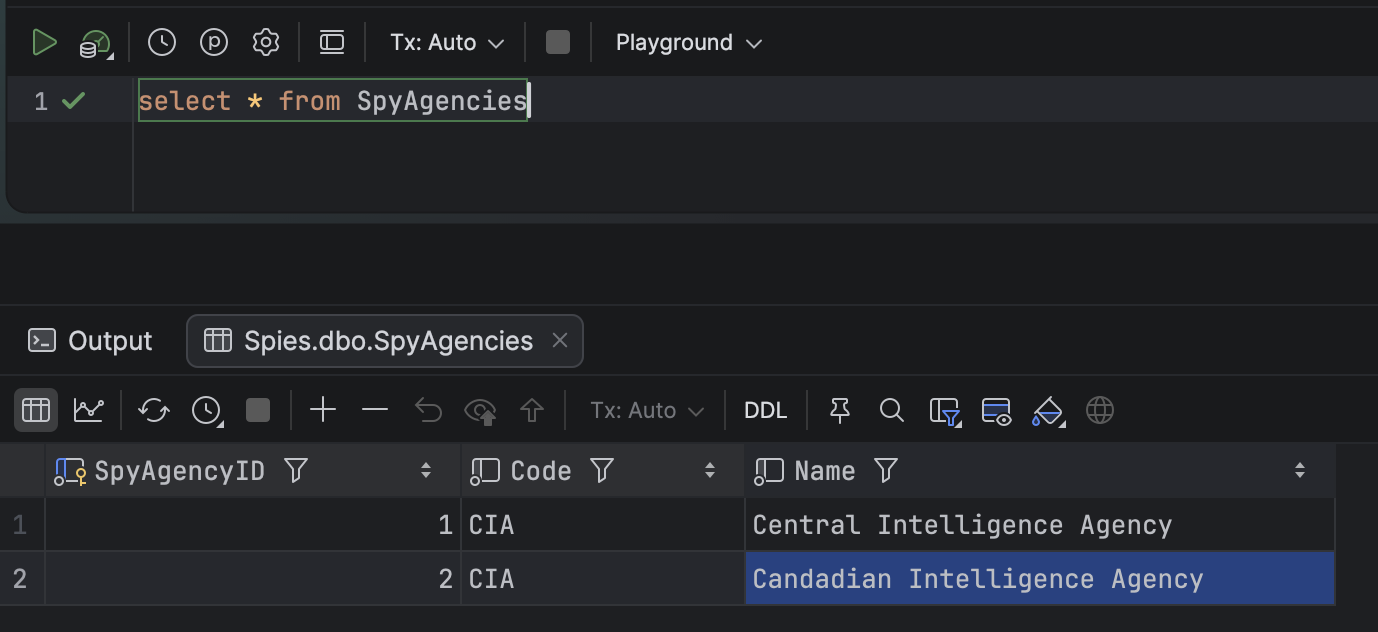Click the select statement in editor
Image resolution: width=1378 pixels, height=632 pixels.
tap(333, 101)
